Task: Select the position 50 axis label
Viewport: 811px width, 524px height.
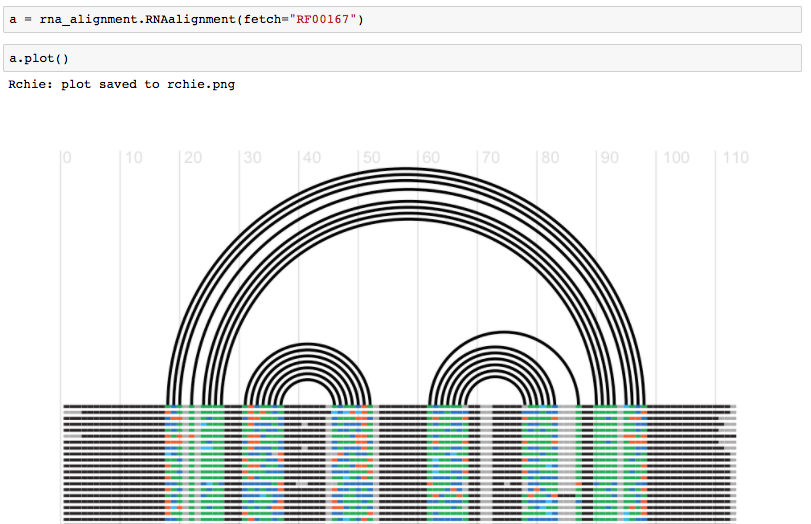Action: [370, 158]
